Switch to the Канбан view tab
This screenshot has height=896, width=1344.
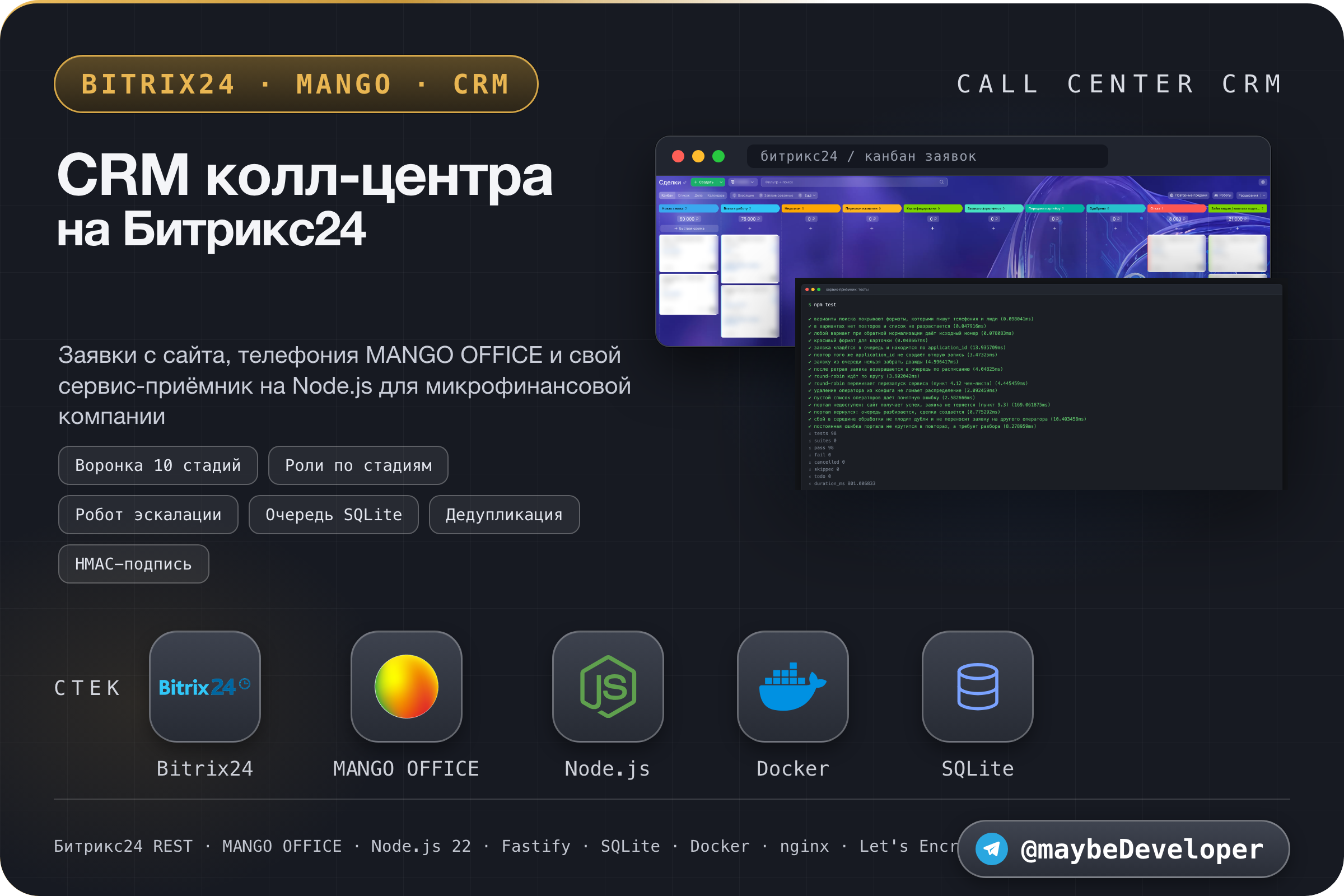tap(668, 195)
